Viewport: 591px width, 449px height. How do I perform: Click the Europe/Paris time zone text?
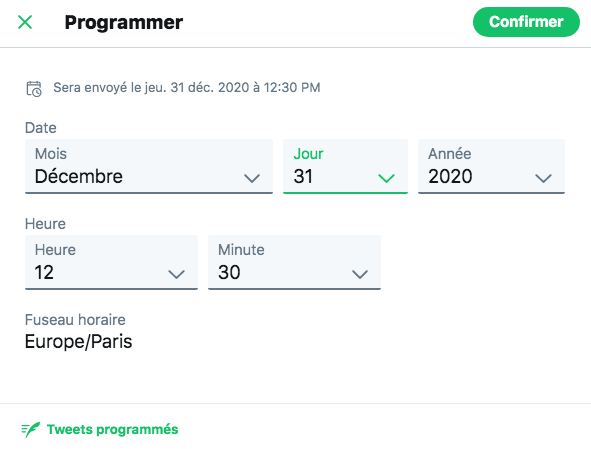tap(78, 342)
